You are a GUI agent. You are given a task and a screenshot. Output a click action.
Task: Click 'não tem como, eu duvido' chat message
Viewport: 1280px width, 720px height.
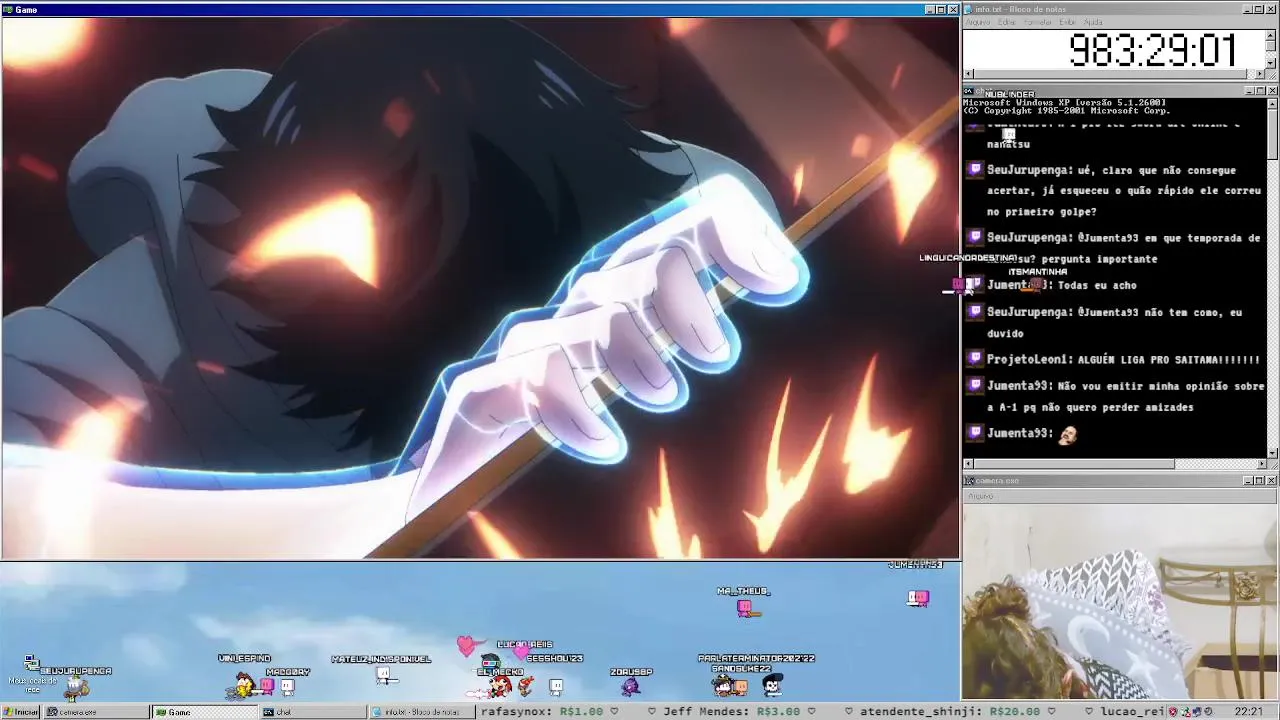pos(1114,323)
